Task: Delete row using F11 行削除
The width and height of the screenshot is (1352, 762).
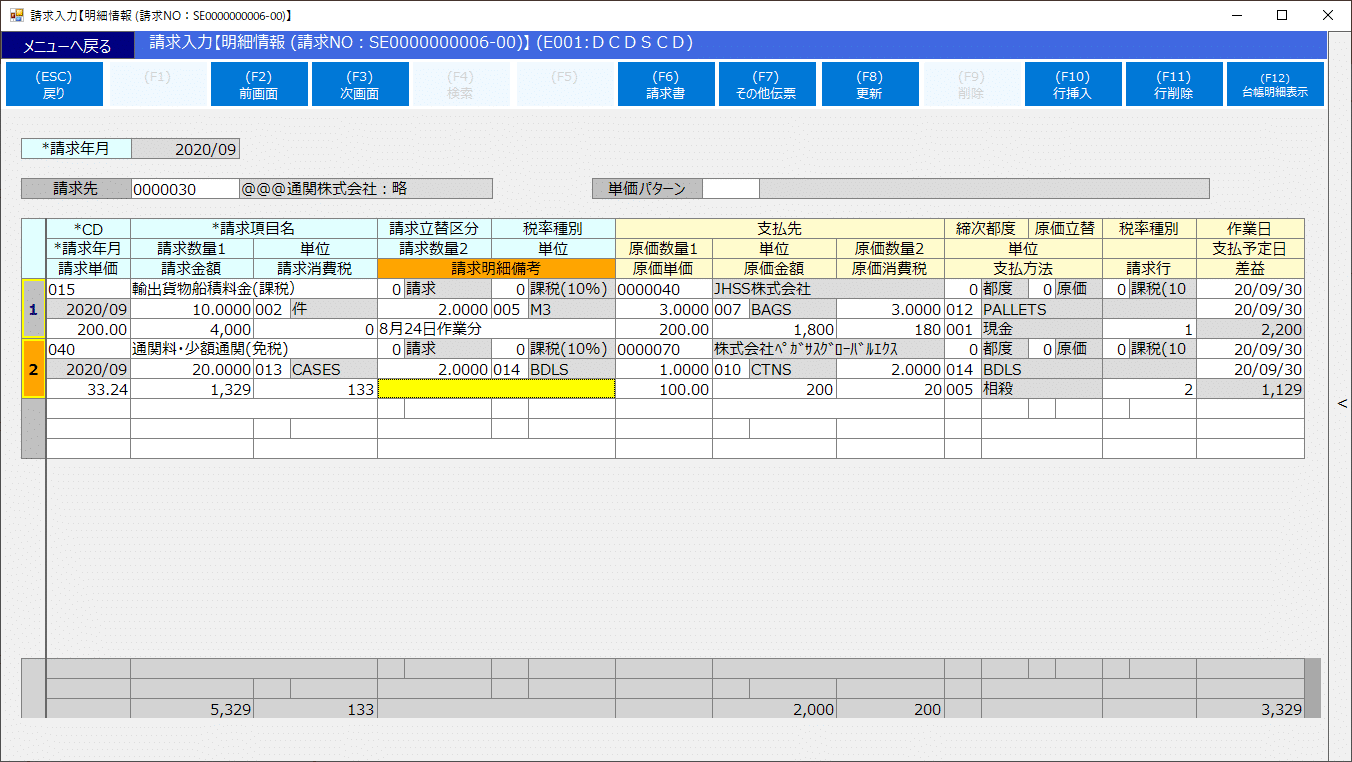Action: click(1173, 84)
